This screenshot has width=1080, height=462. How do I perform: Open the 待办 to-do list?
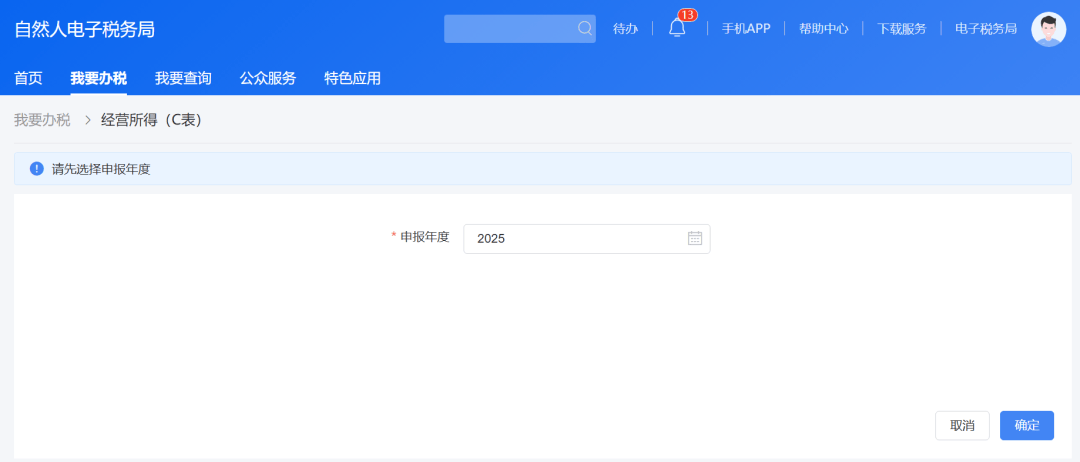pyautogui.click(x=625, y=29)
